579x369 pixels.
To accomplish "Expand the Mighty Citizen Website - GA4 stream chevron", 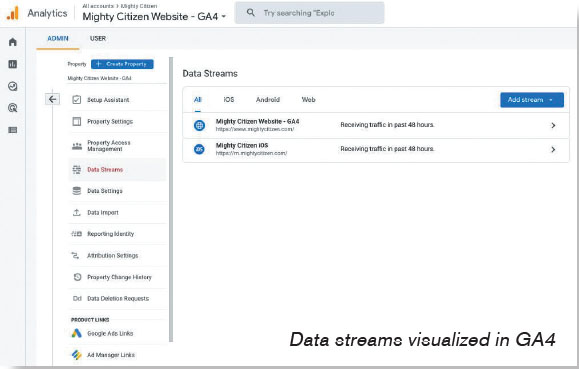I will point(553,125).
